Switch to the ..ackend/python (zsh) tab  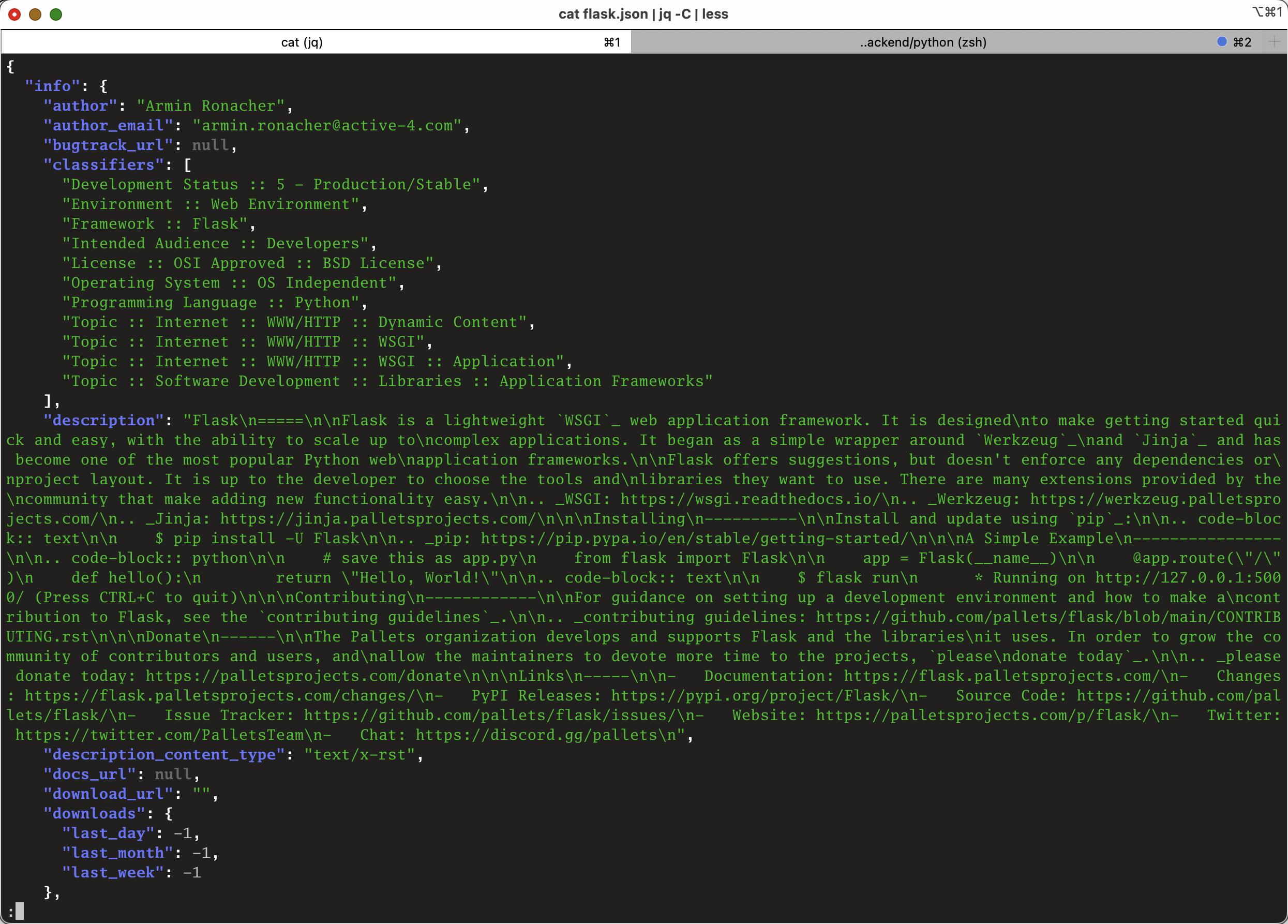tap(947, 42)
